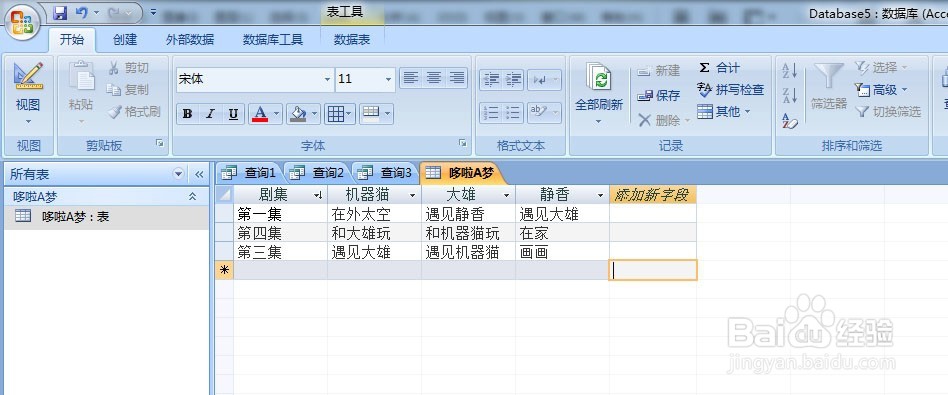Clear all sorts icon
948x395 pixels.
[790, 120]
